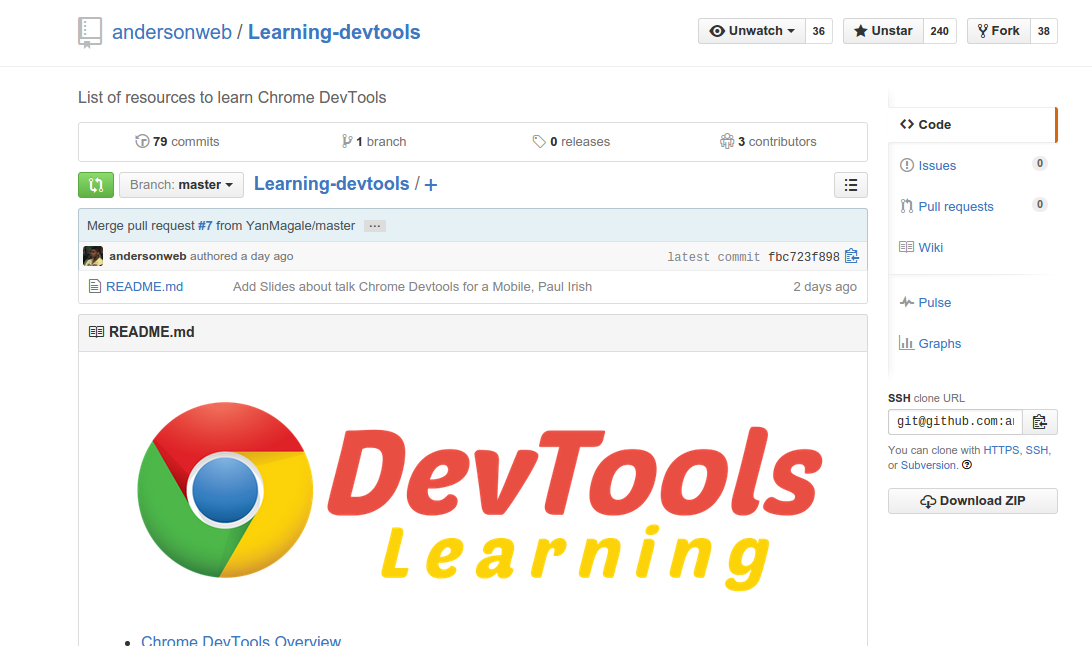This screenshot has width=1092, height=646.
Task: Open the Graphs tab
Action: [x=939, y=344]
